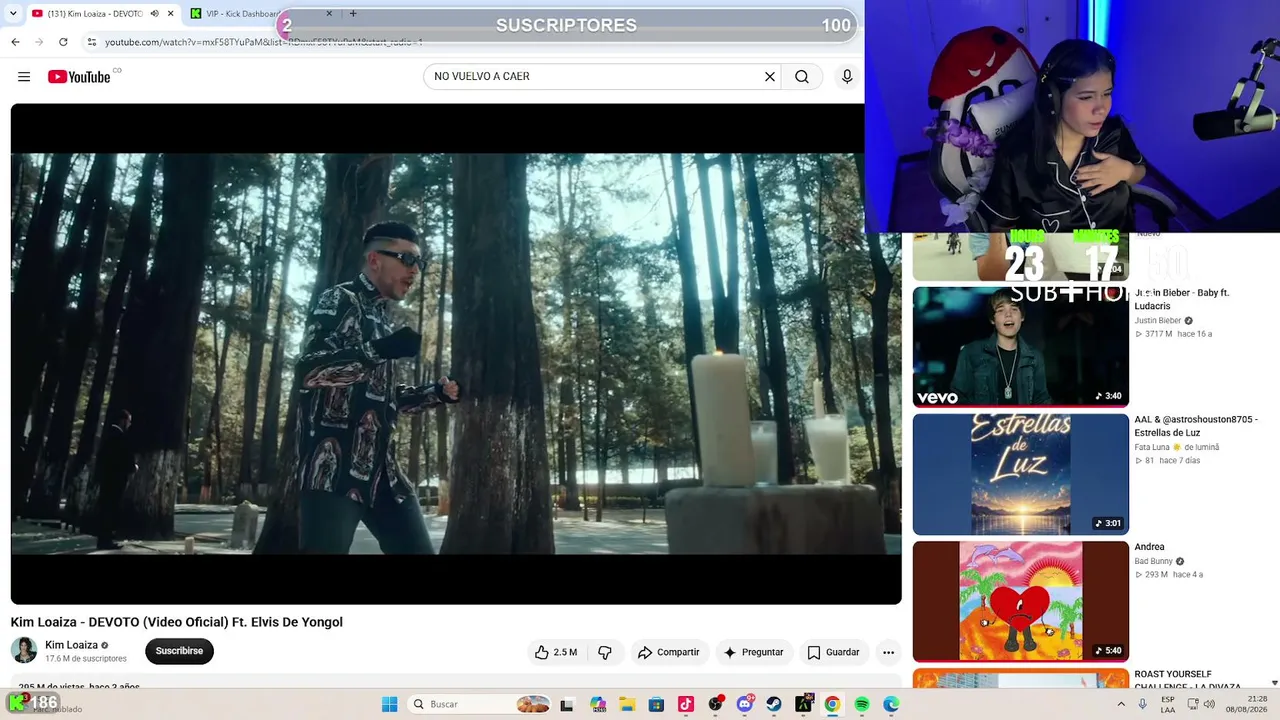Open the YouTube guide hamburger menu
1280x720 pixels.
click(24, 77)
